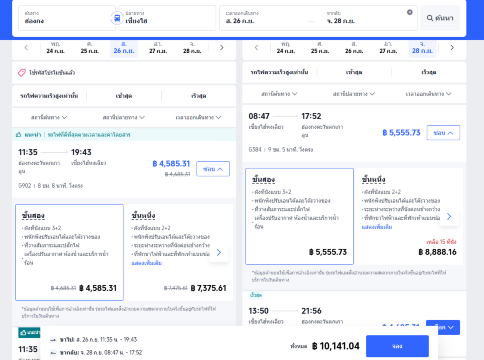This screenshot has height=360, width=484.
Task: Show later outbound dates with right arrow
Action: pos(222,48)
